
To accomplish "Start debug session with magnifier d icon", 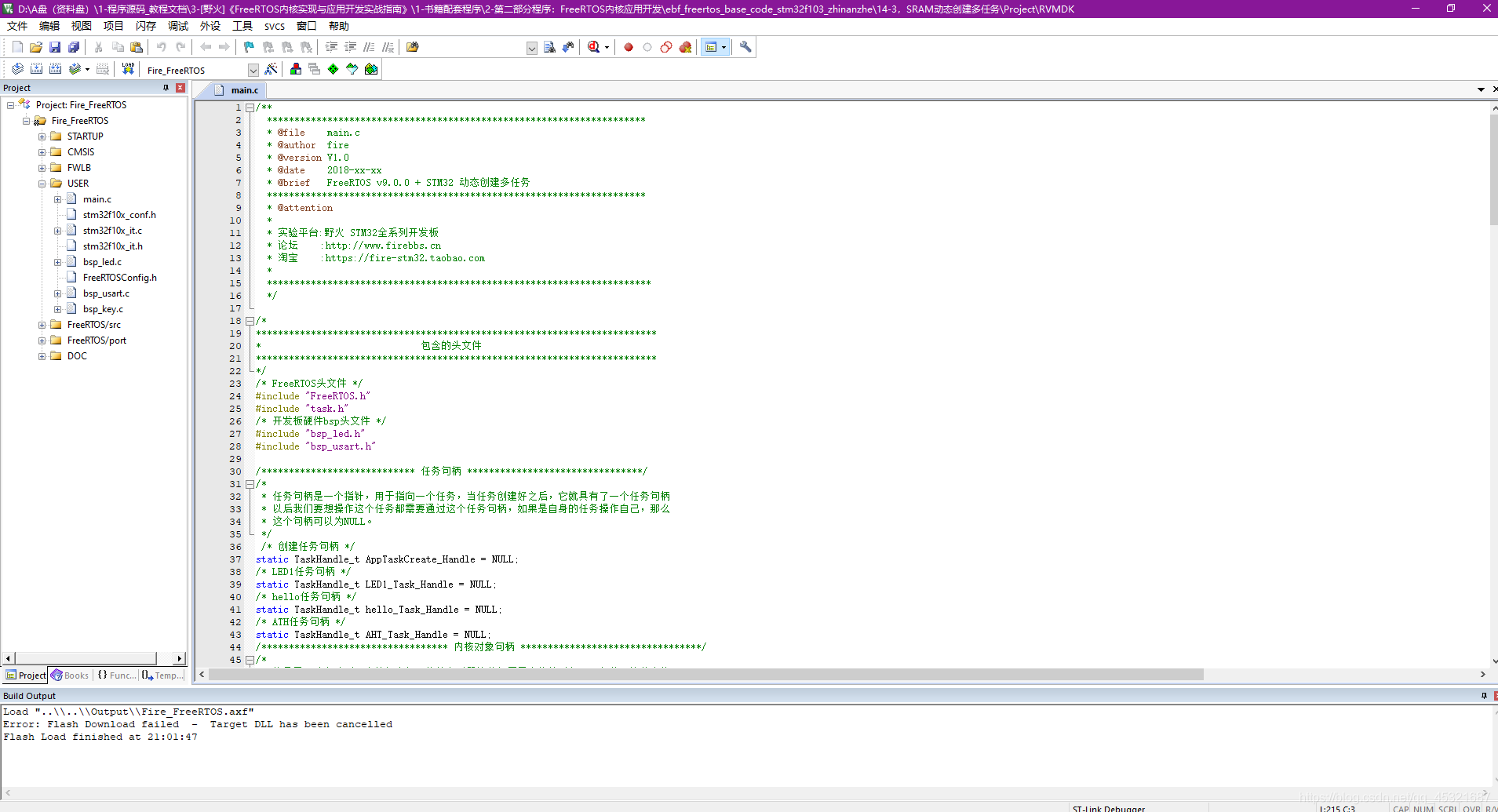I will [x=594, y=47].
